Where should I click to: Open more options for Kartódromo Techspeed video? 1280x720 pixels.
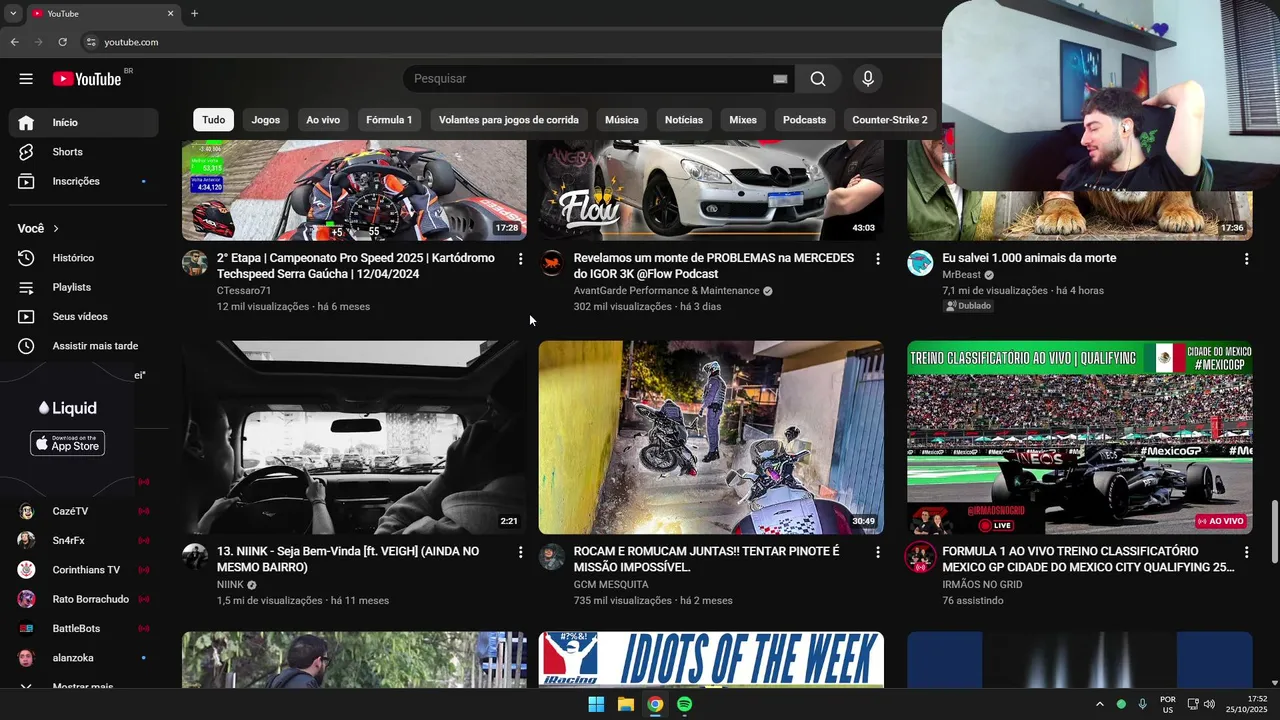[x=520, y=259]
